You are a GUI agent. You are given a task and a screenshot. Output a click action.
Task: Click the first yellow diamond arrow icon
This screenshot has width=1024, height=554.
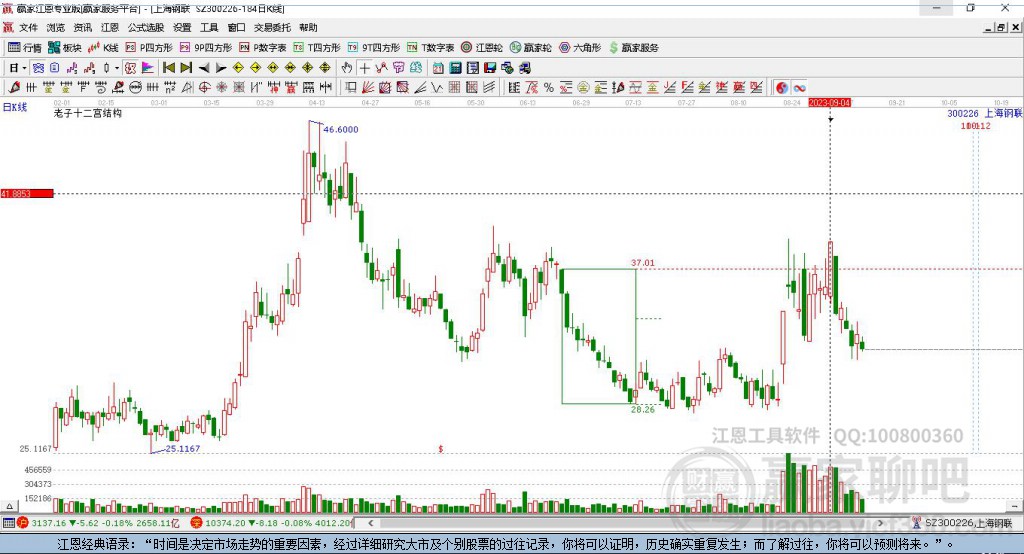coord(238,68)
